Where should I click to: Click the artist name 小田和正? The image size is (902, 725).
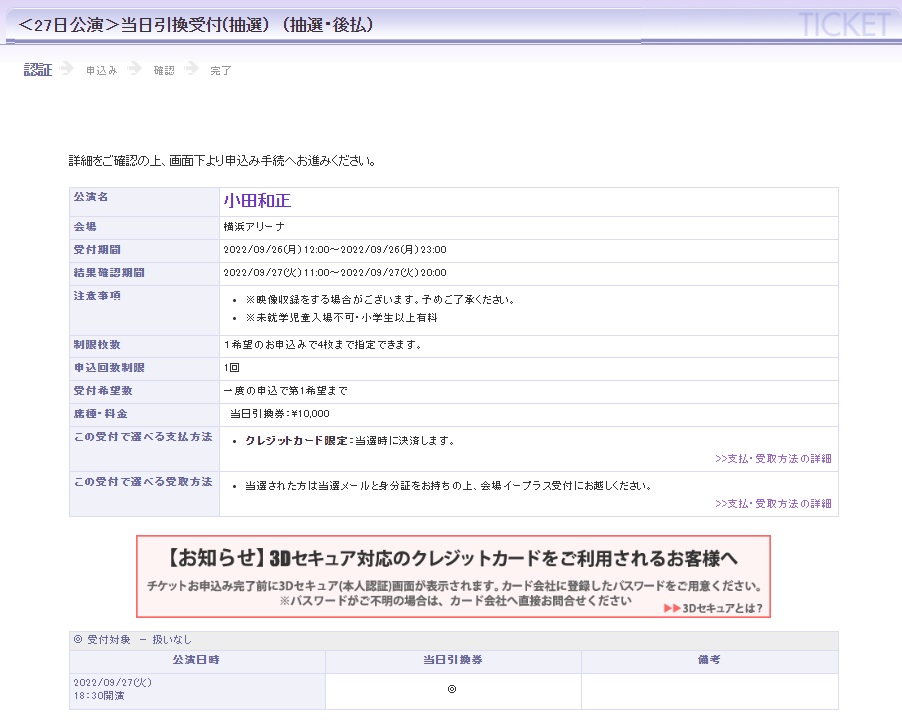tap(257, 201)
